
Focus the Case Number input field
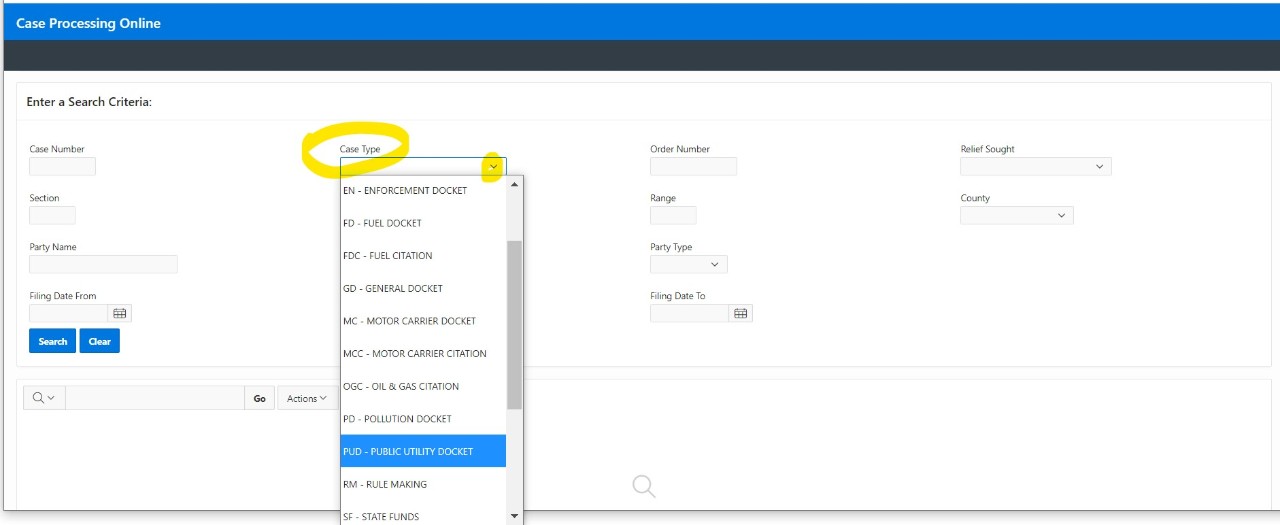(62, 167)
